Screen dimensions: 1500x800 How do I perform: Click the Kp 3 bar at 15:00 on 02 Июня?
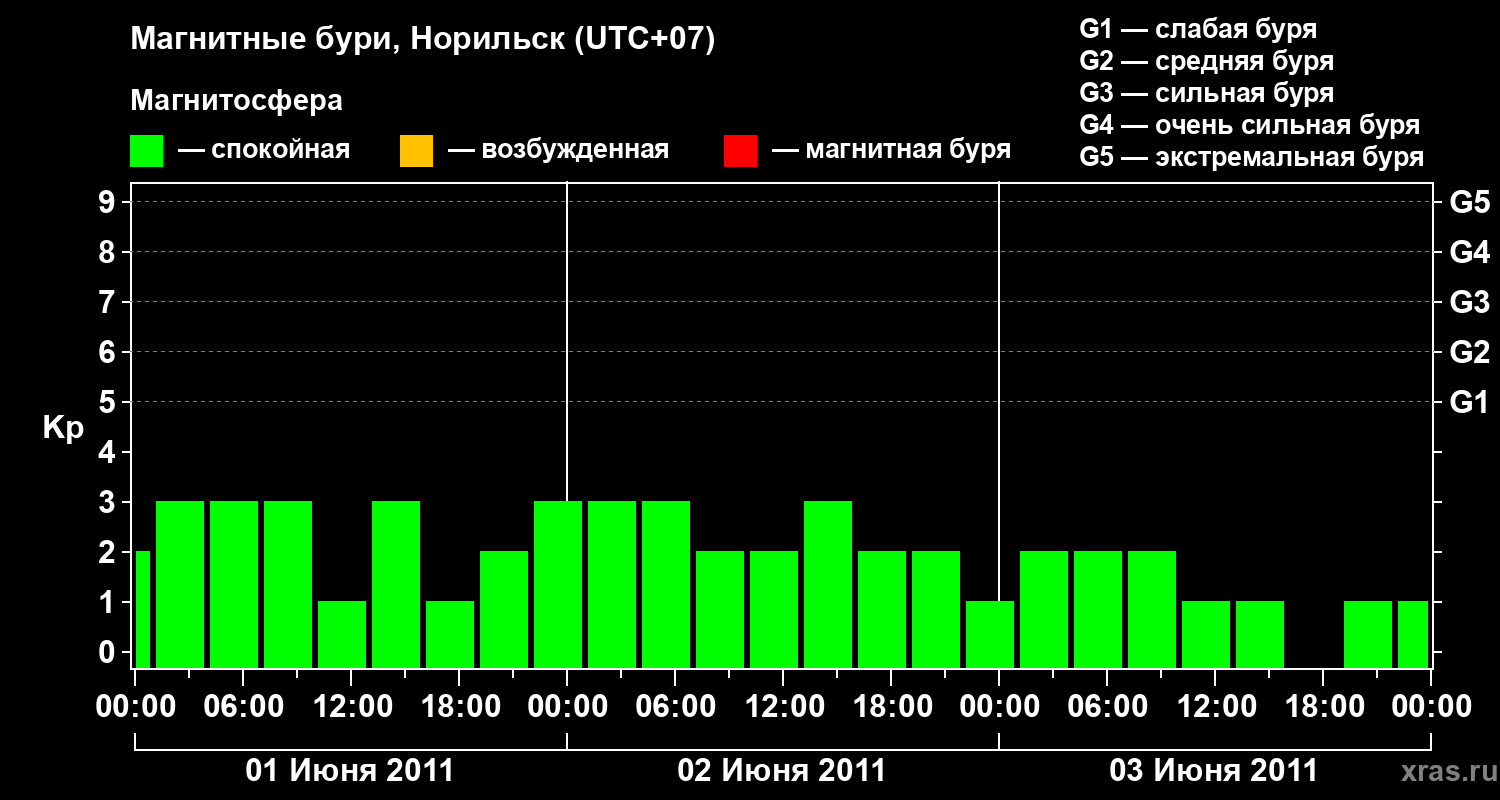pyautogui.click(x=828, y=584)
